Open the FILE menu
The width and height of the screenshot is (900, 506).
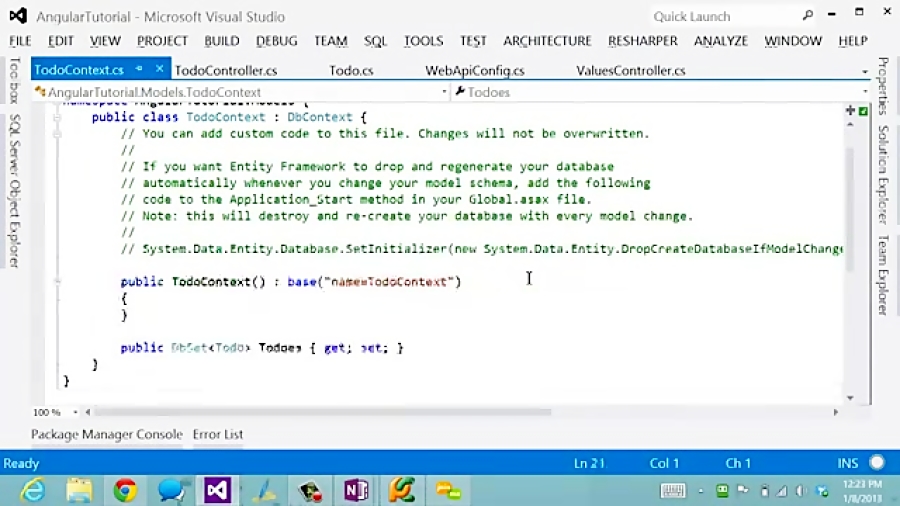tap(20, 41)
